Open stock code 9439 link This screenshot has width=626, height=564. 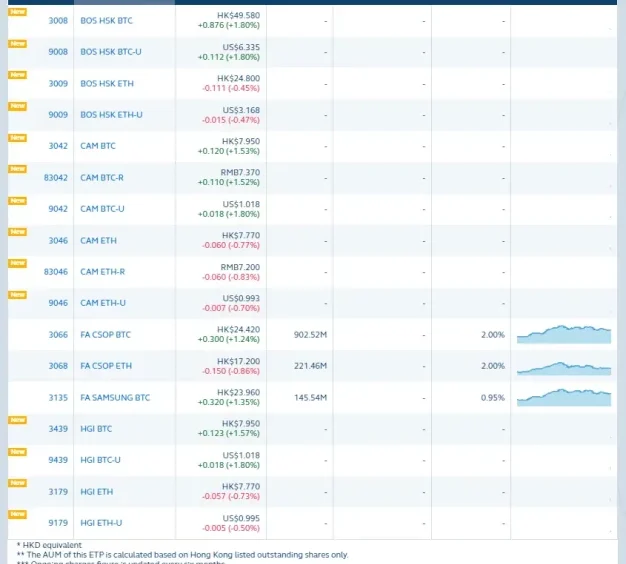pos(58,460)
